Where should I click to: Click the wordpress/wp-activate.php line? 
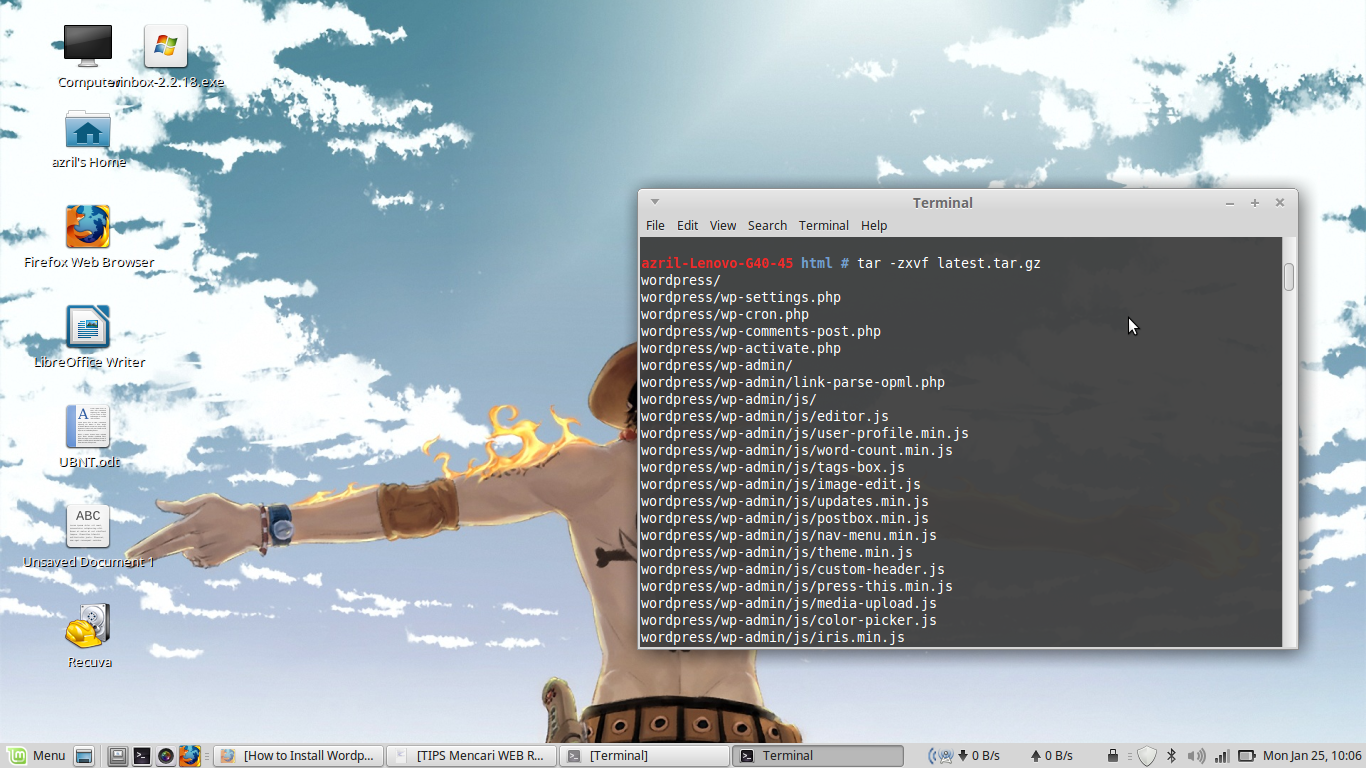[741, 348]
